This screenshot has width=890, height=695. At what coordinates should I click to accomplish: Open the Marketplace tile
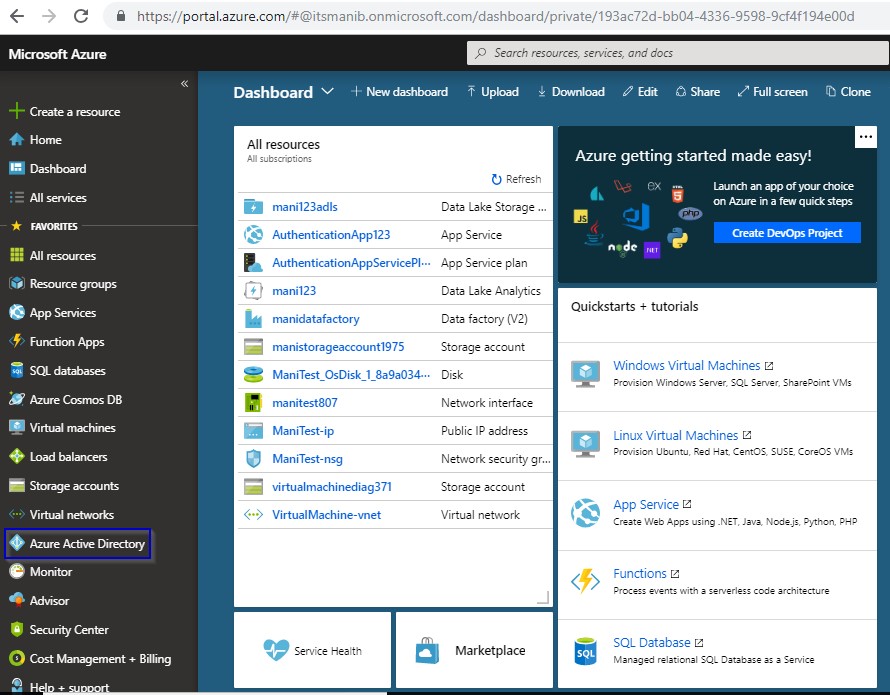click(475, 650)
